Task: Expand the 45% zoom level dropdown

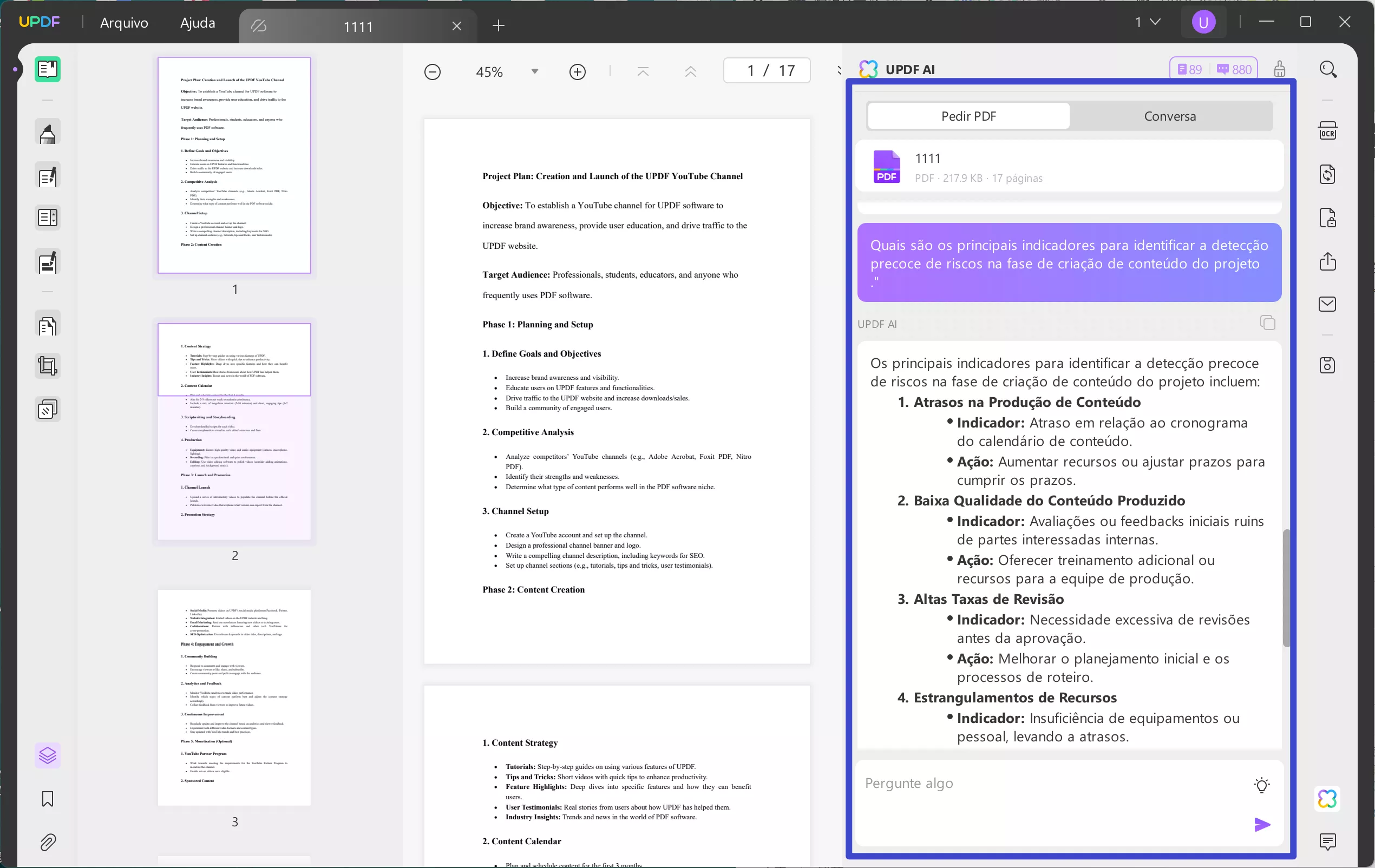Action: [534, 71]
